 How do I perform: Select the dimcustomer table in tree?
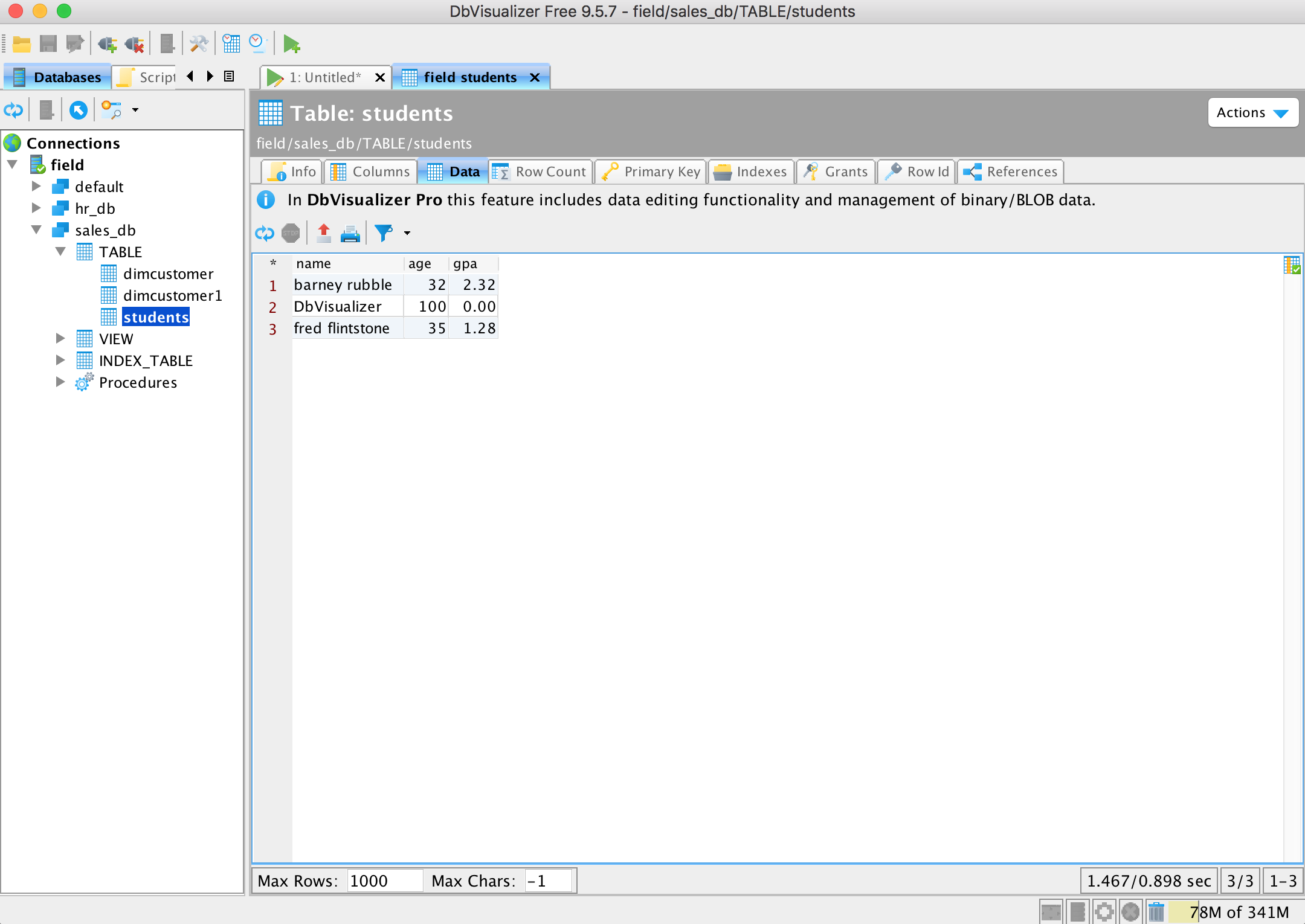pos(168,274)
